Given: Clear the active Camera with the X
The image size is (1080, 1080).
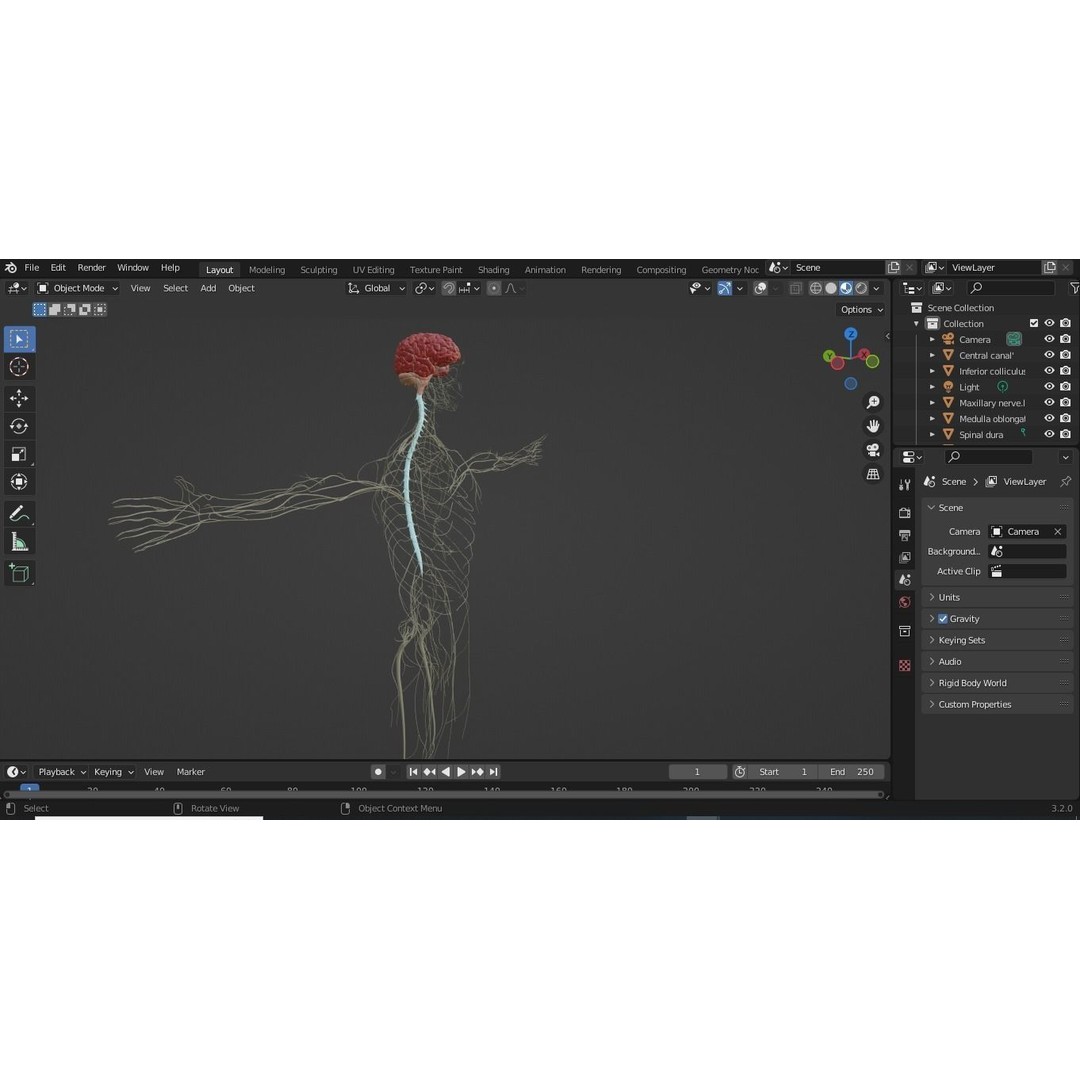Looking at the screenshot, I should (1057, 531).
